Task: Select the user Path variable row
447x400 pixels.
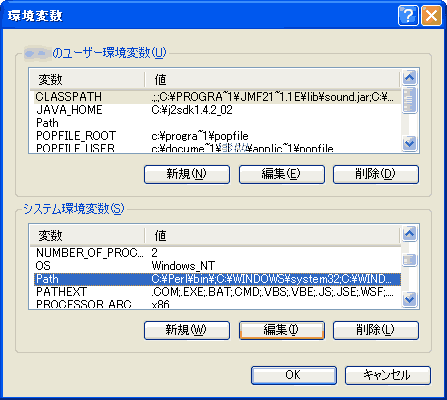Action: click(215, 123)
